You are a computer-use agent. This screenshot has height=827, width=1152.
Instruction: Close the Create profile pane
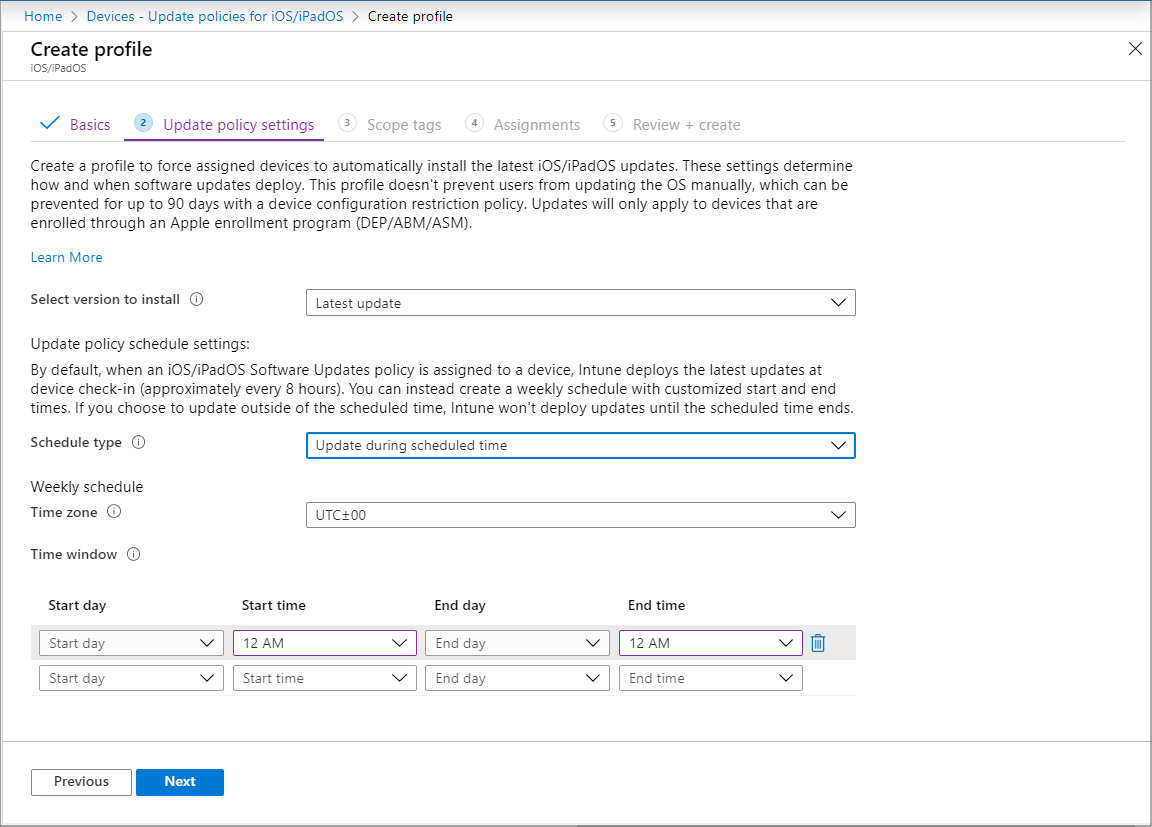[1135, 48]
